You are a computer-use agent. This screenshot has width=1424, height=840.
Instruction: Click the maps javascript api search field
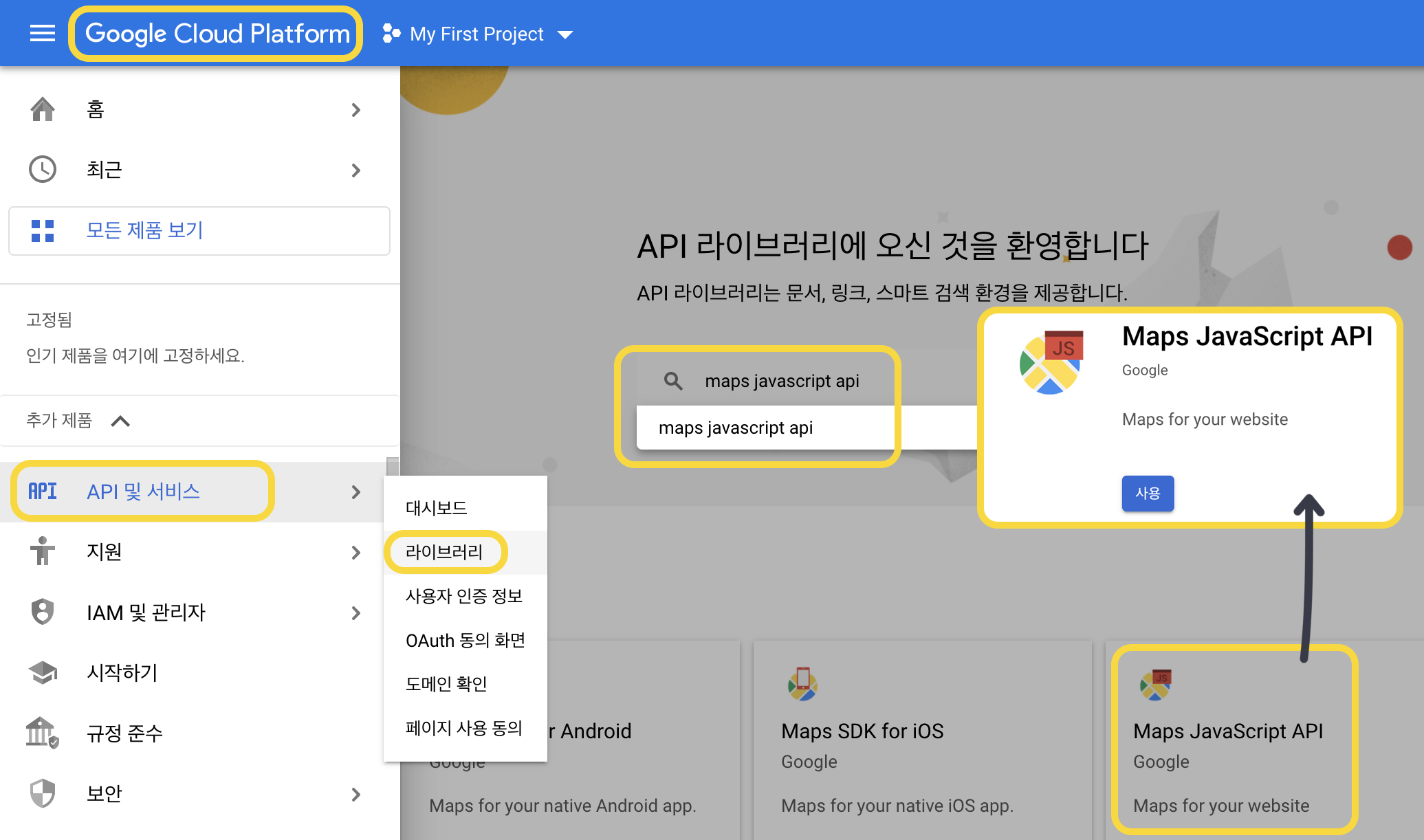[782, 381]
